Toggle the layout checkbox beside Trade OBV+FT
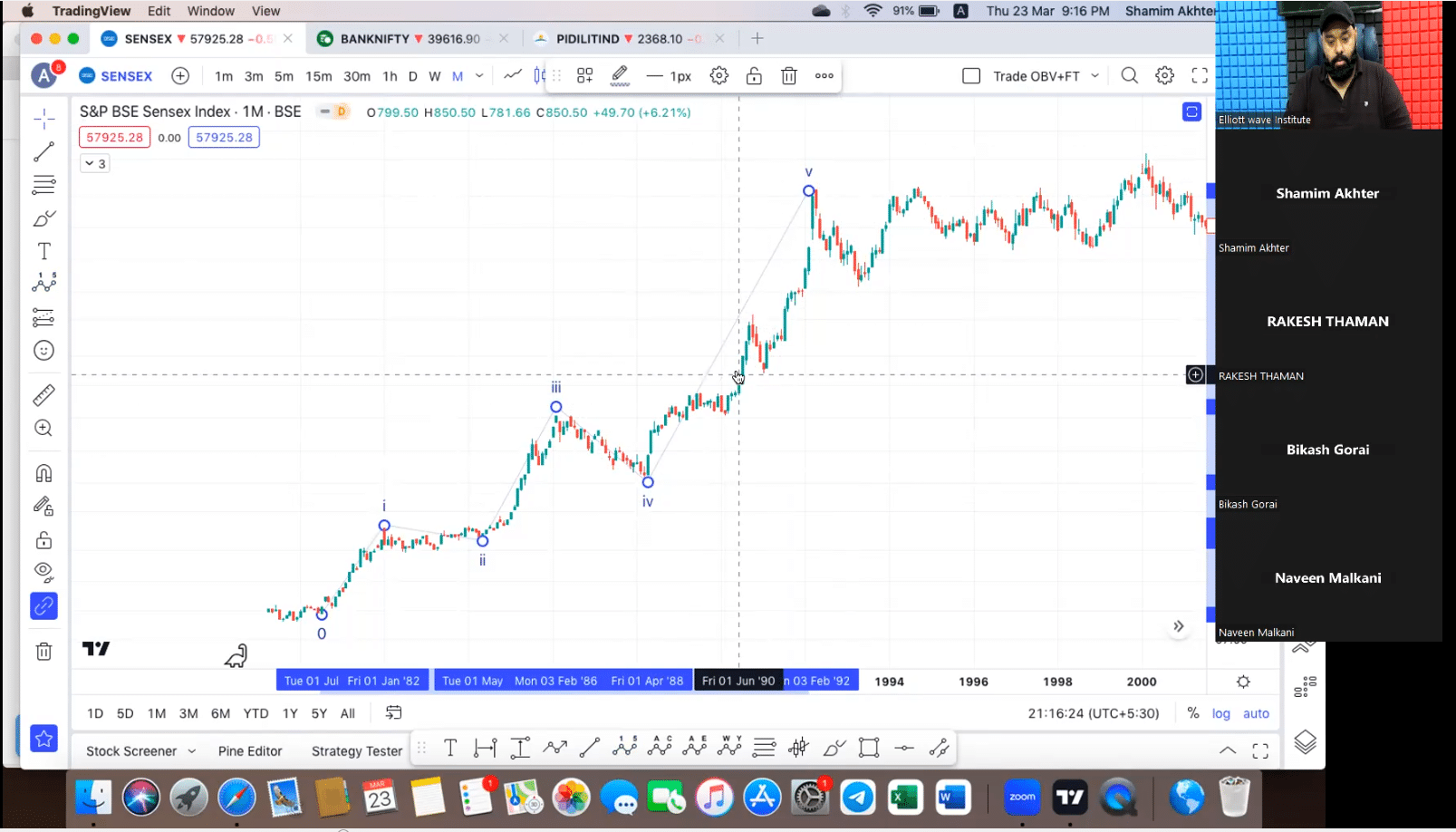This screenshot has width=1456, height=832. pos(971,76)
